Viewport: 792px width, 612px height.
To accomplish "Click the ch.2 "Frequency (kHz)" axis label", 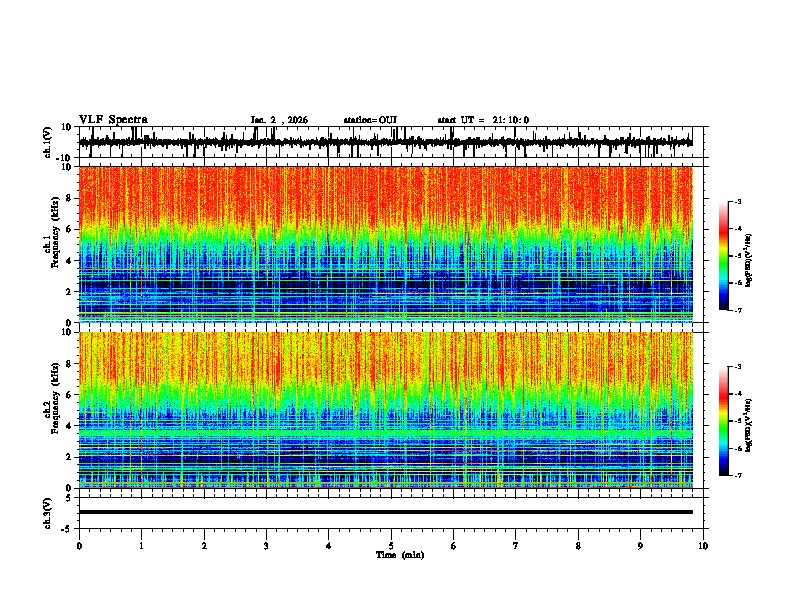I will point(56,398).
